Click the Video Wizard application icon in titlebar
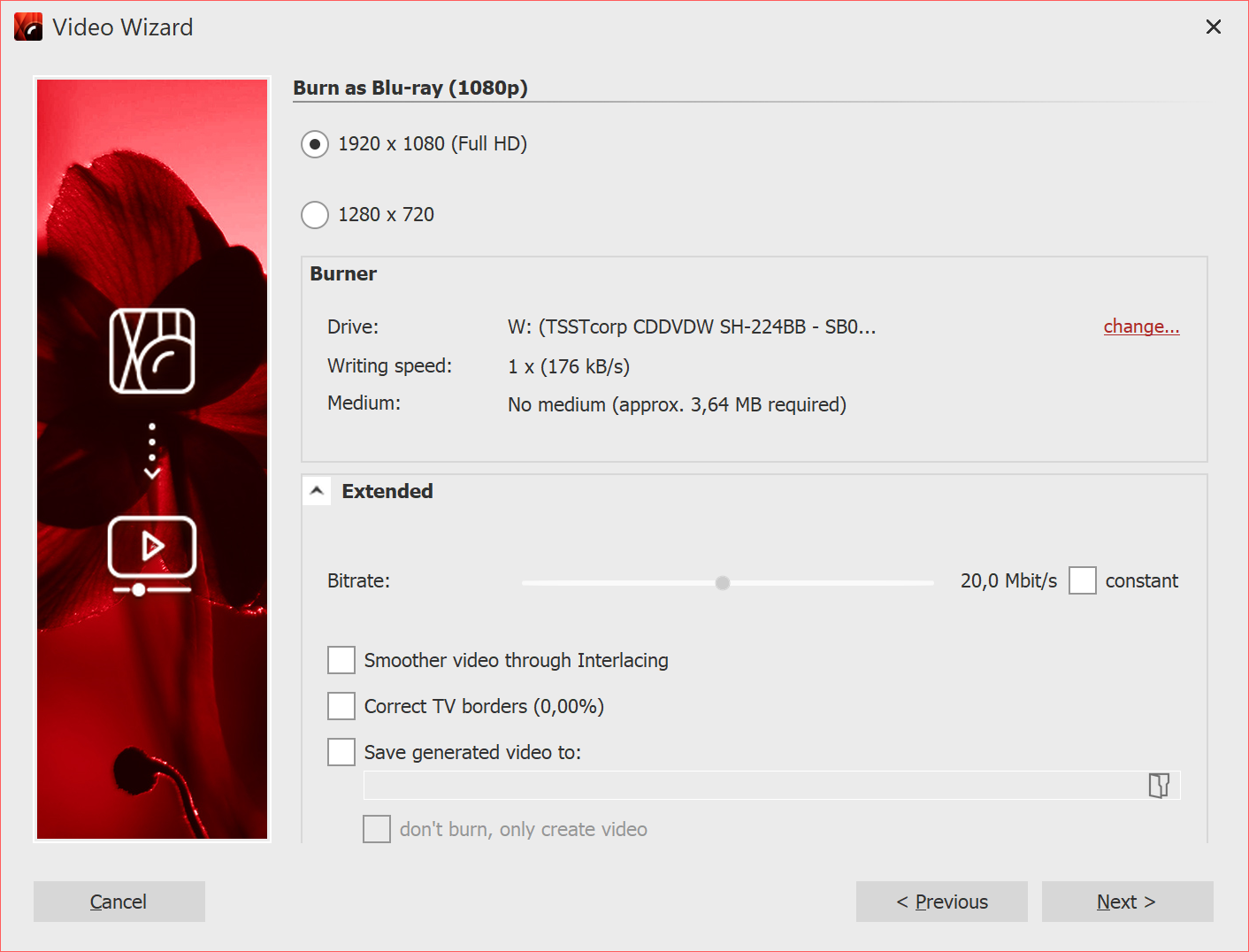This screenshot has width=1249, height=952. pyautogui.click(x=27, y=27)
